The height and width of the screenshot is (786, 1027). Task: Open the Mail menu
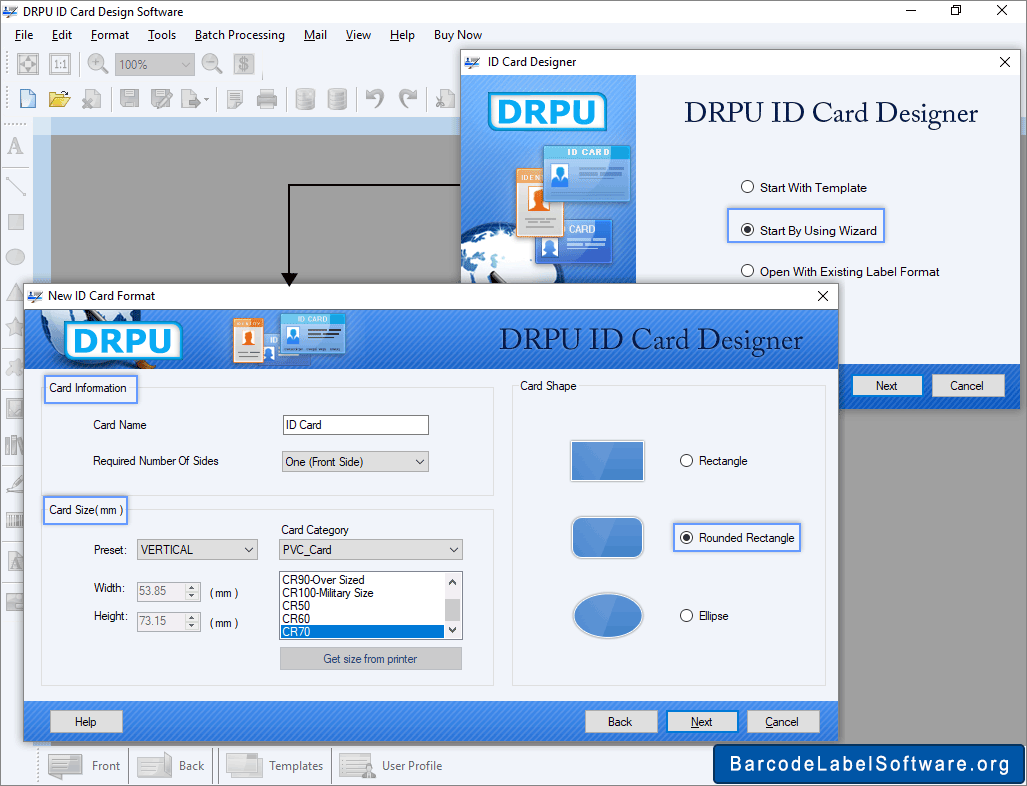[x=315, y=35]
